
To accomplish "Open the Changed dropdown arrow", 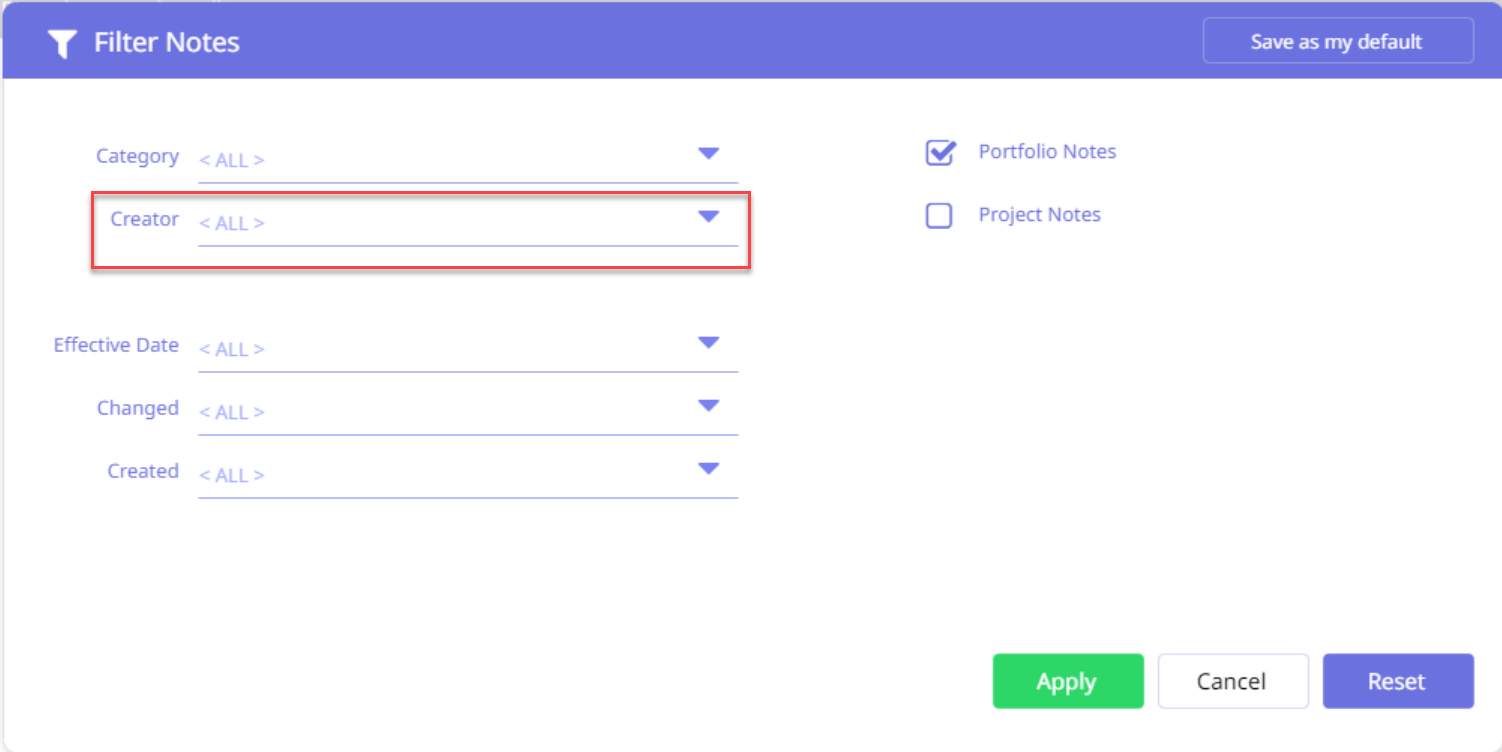I will tap(708, 406).
